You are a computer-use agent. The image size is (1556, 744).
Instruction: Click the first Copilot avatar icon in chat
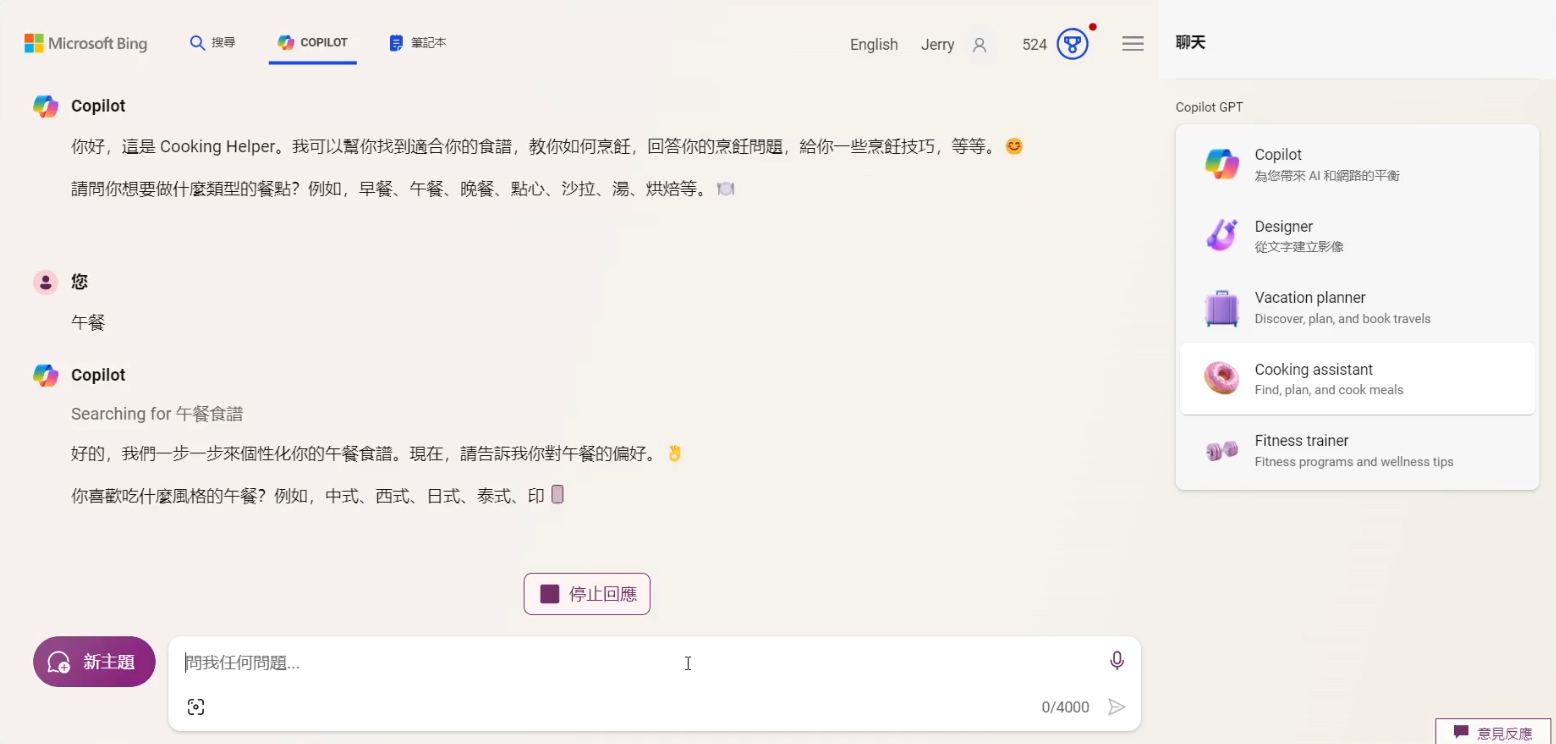tap(45, 106)
